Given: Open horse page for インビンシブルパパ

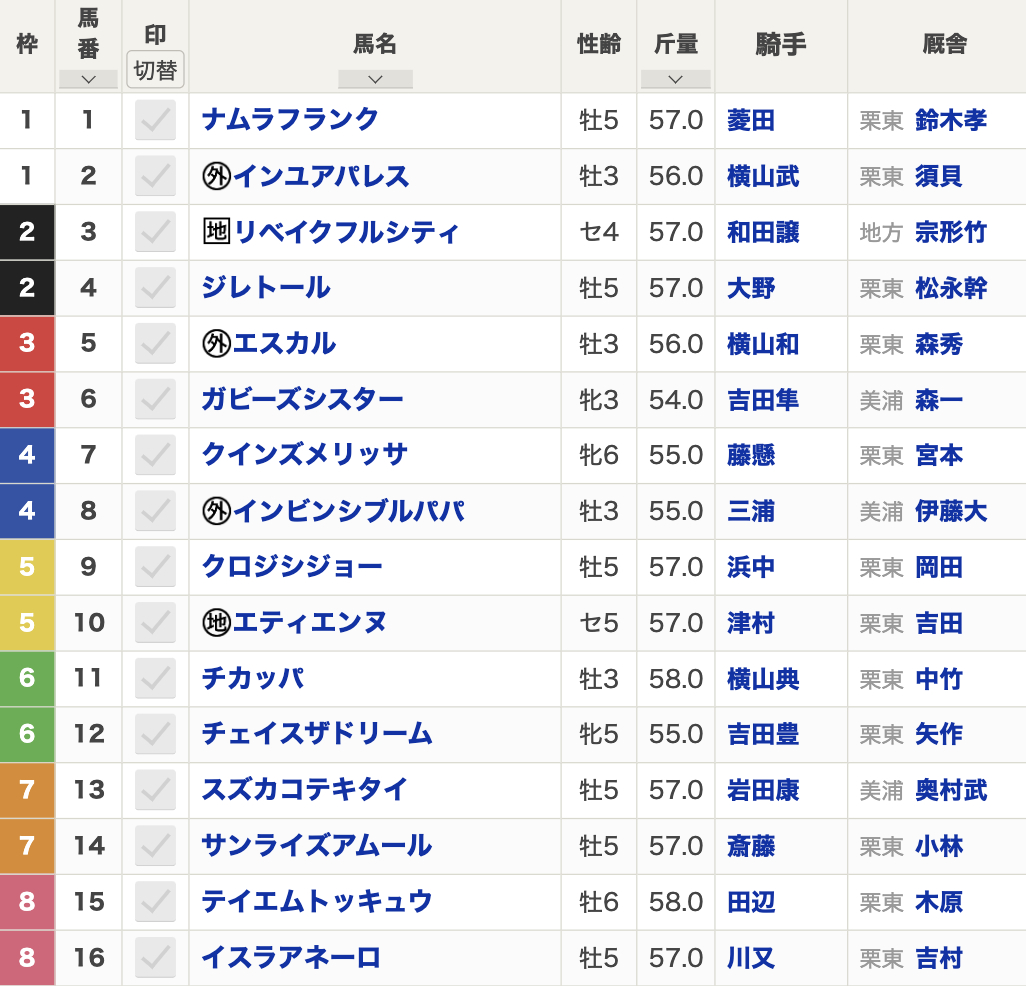Looking at the screenshot, I should [x=349, y=511].
